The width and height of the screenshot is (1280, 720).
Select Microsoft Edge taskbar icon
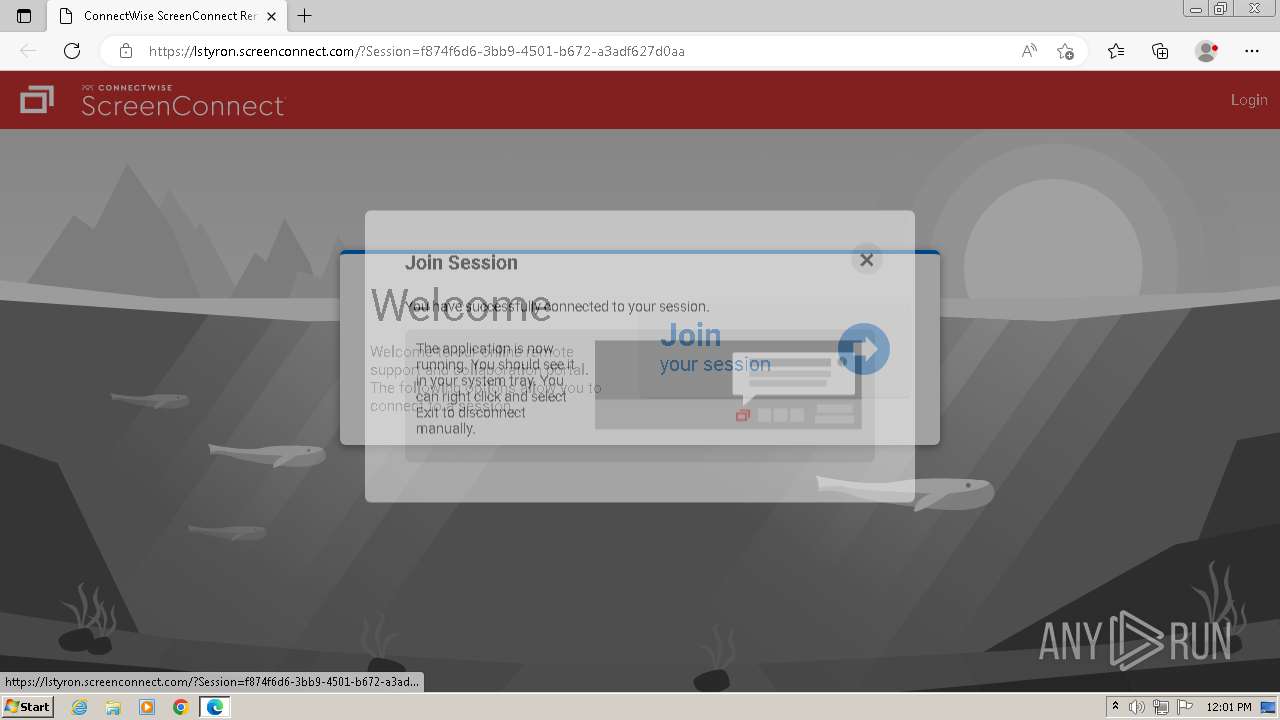(x=215, y=707)
